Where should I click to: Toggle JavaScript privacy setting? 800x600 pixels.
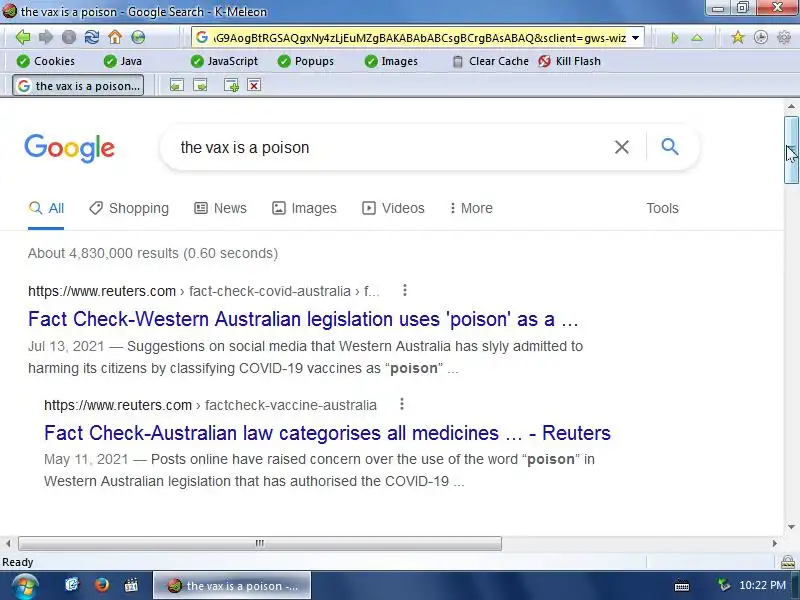coord(224,61)
